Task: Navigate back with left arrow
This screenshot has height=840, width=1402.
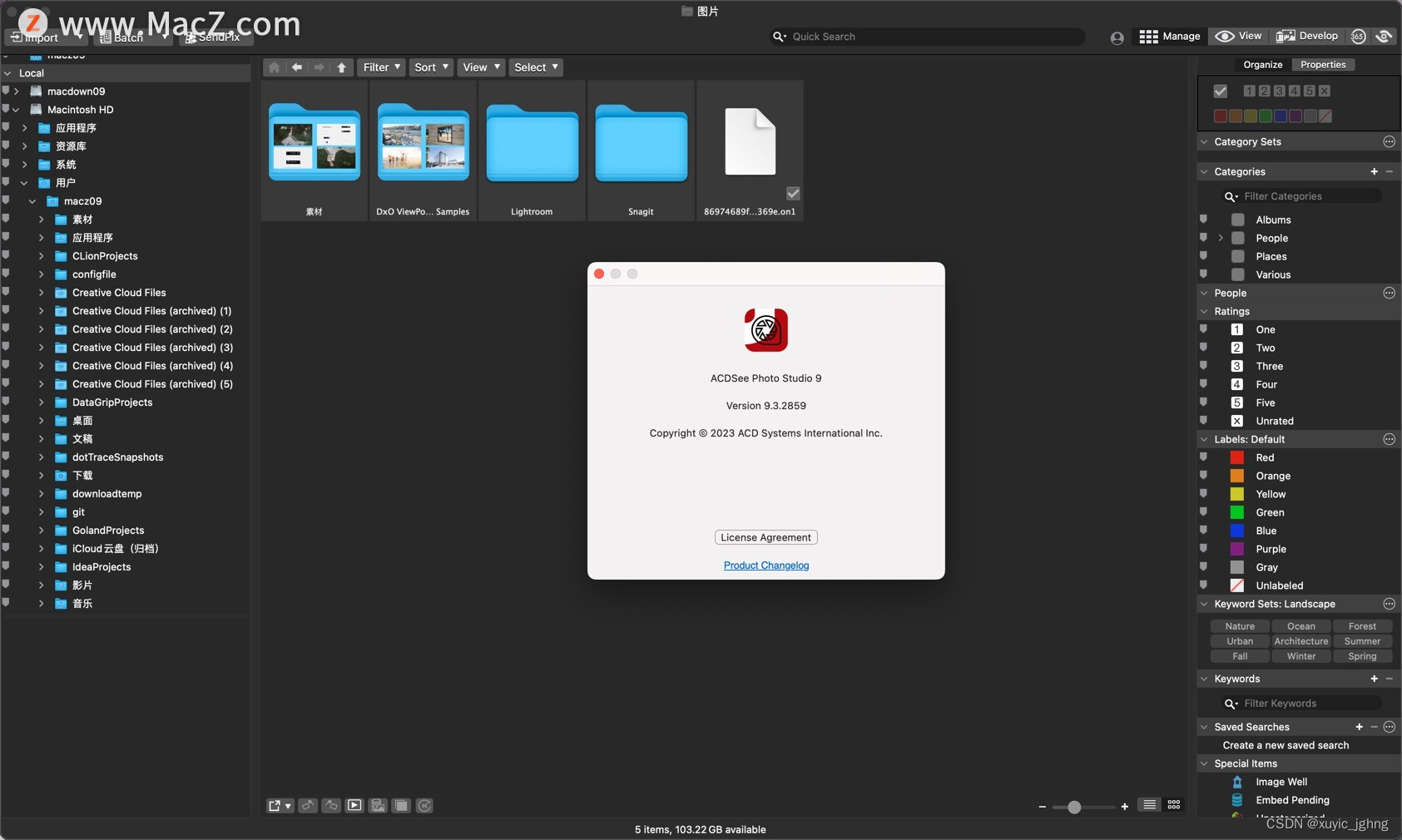Action: (297, 67)
